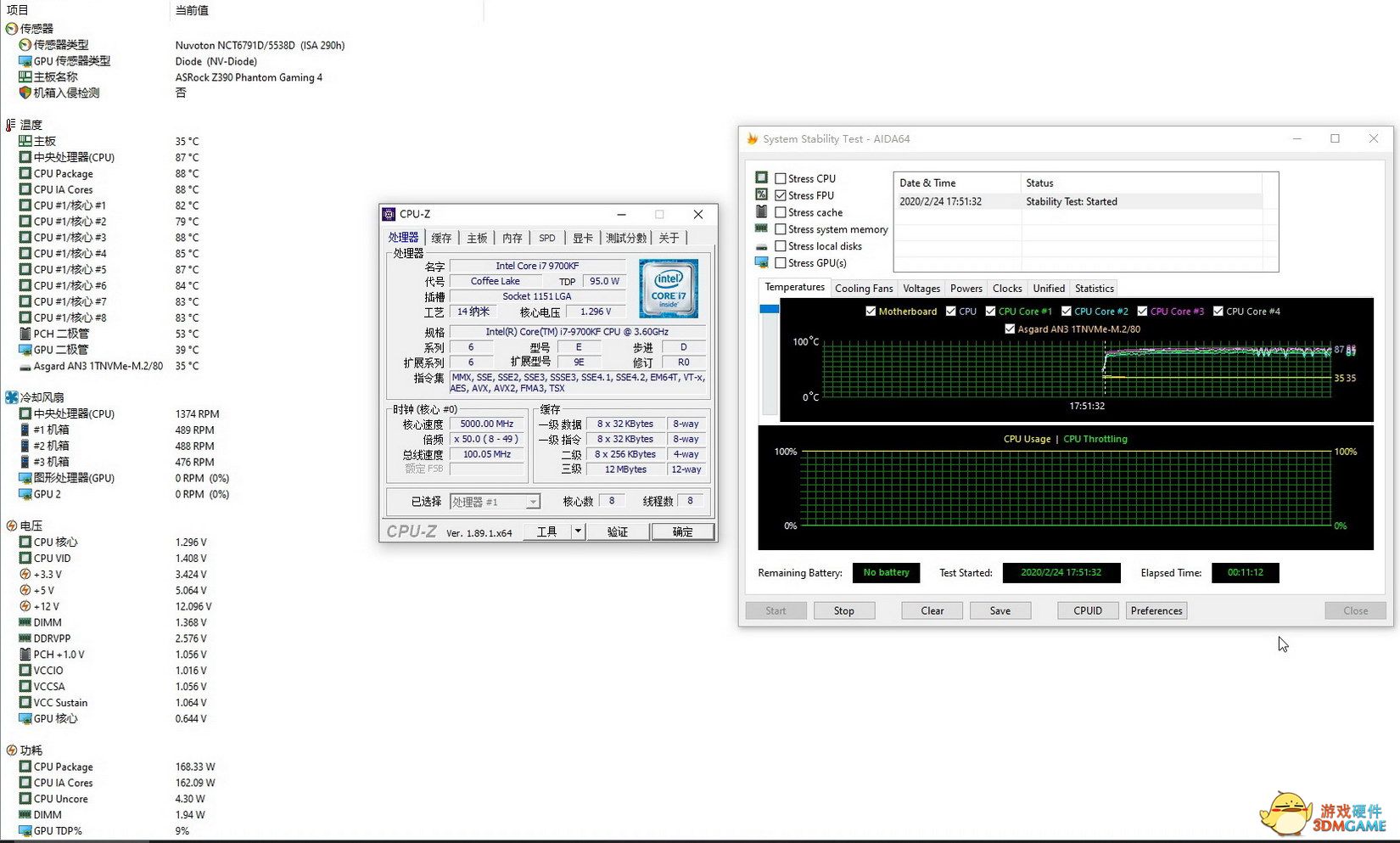Screen dimensions: 1400x843
Task: Open the processor selection dropdown 处理器 #1
Action: (495, 502)
